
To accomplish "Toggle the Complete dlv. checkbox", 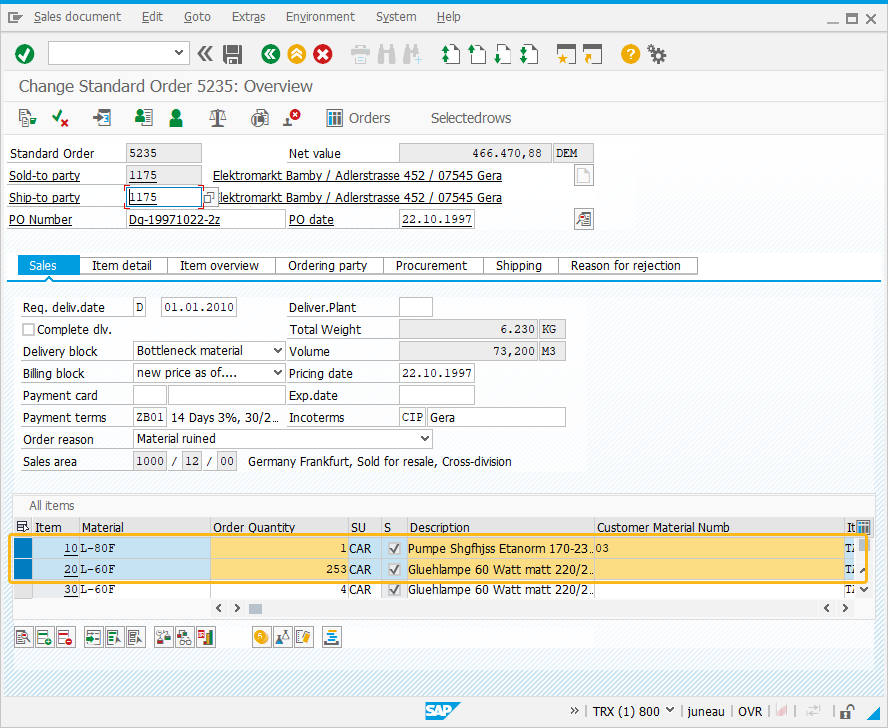I will (x=28, y=330).
